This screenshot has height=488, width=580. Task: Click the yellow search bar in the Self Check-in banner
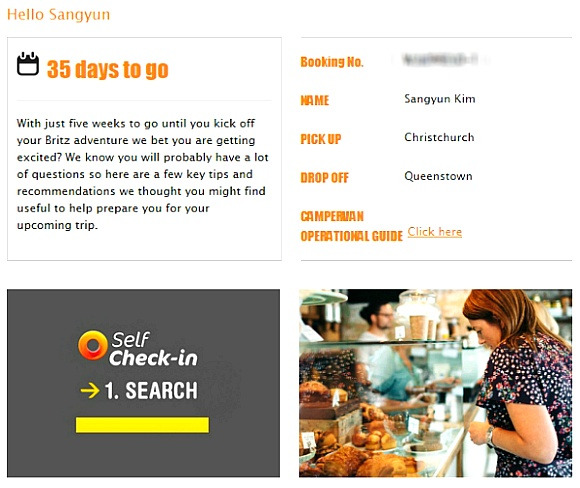pos(142,425)
